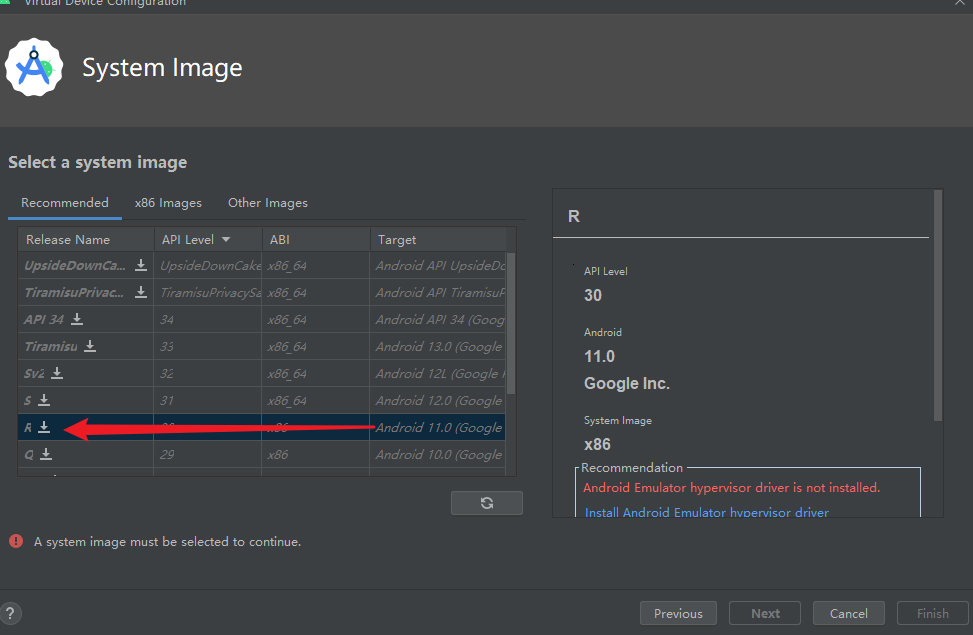Download the UpsideDownCake system image
The height and width of the screenshot is (635, 973).
pos(140,266)
